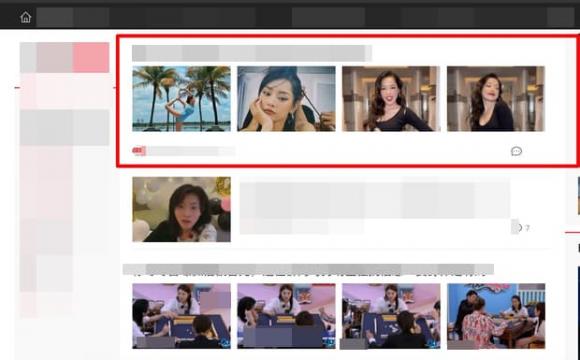Image resolution: width=580 pixels, height=360 pixels.
Task: Open thumbnail of smiling woman in black dress
Action: 391,99
